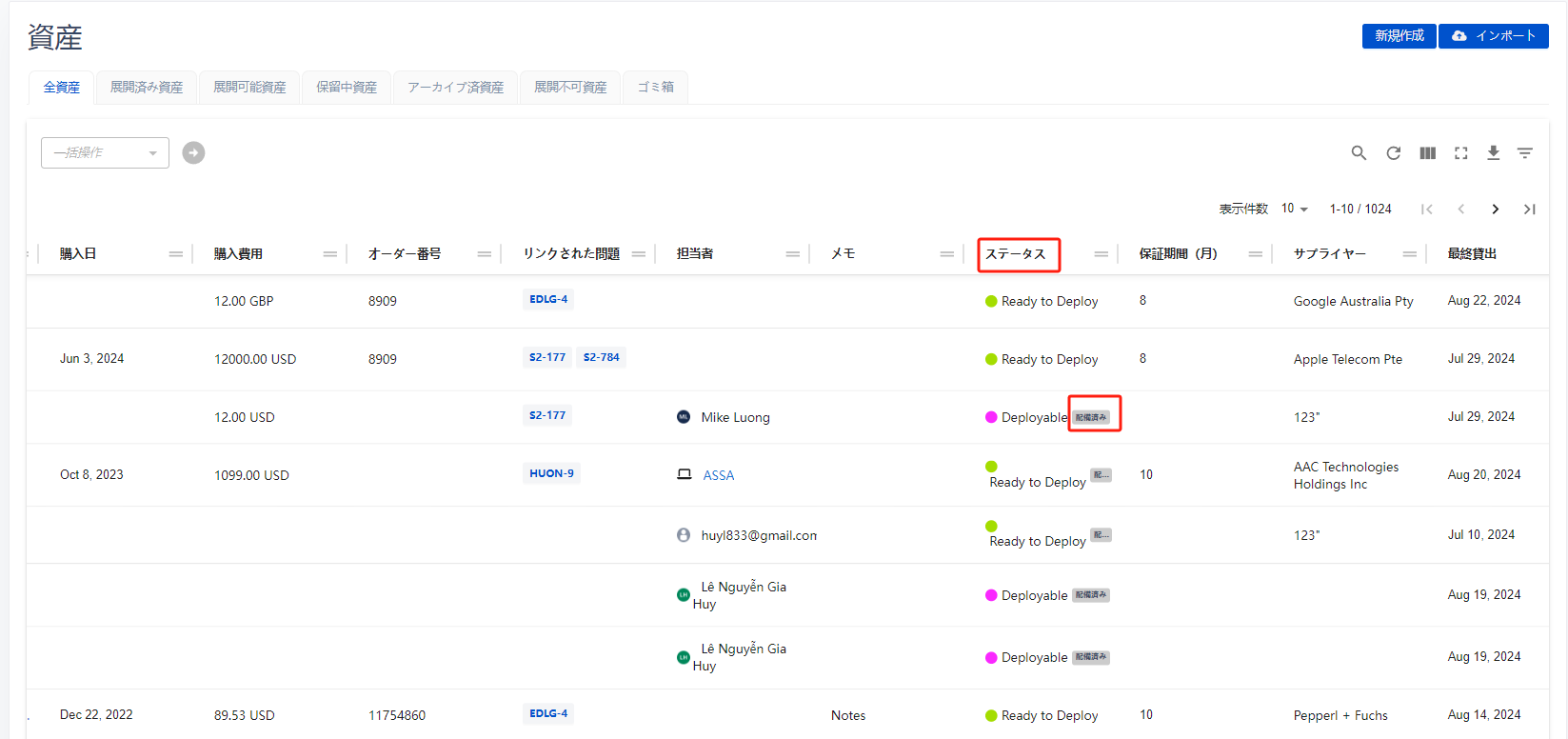
Task: Click the search magnifier icon in table toolbar
Action: point(1359,153)
